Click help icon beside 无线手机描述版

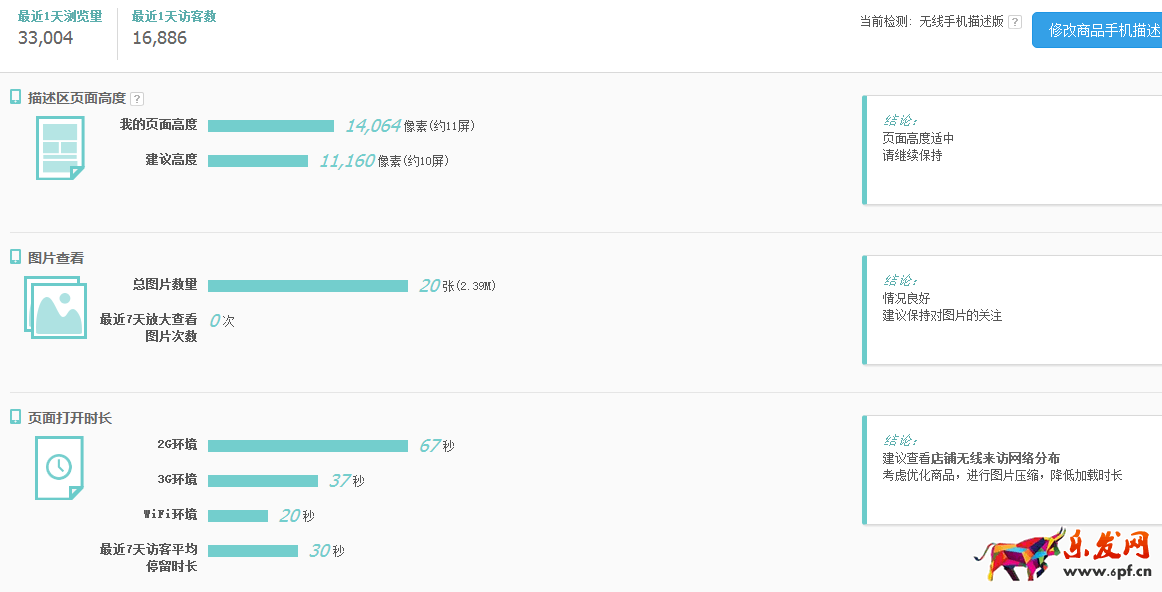(1015, 22)
